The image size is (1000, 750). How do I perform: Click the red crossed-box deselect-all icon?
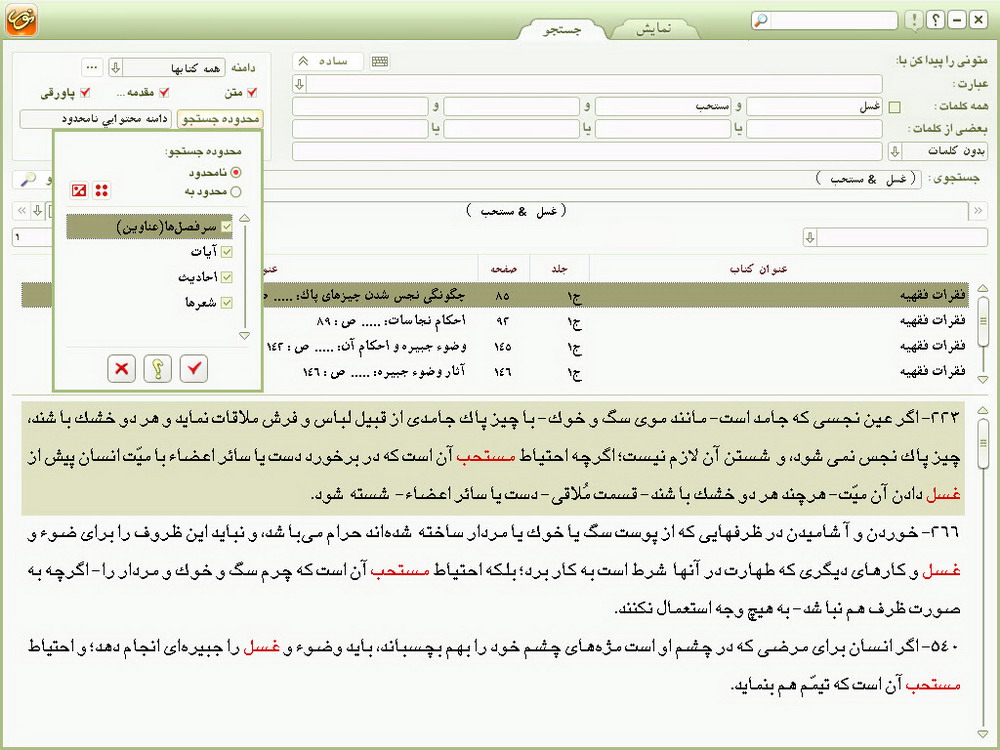click(79, 190)
